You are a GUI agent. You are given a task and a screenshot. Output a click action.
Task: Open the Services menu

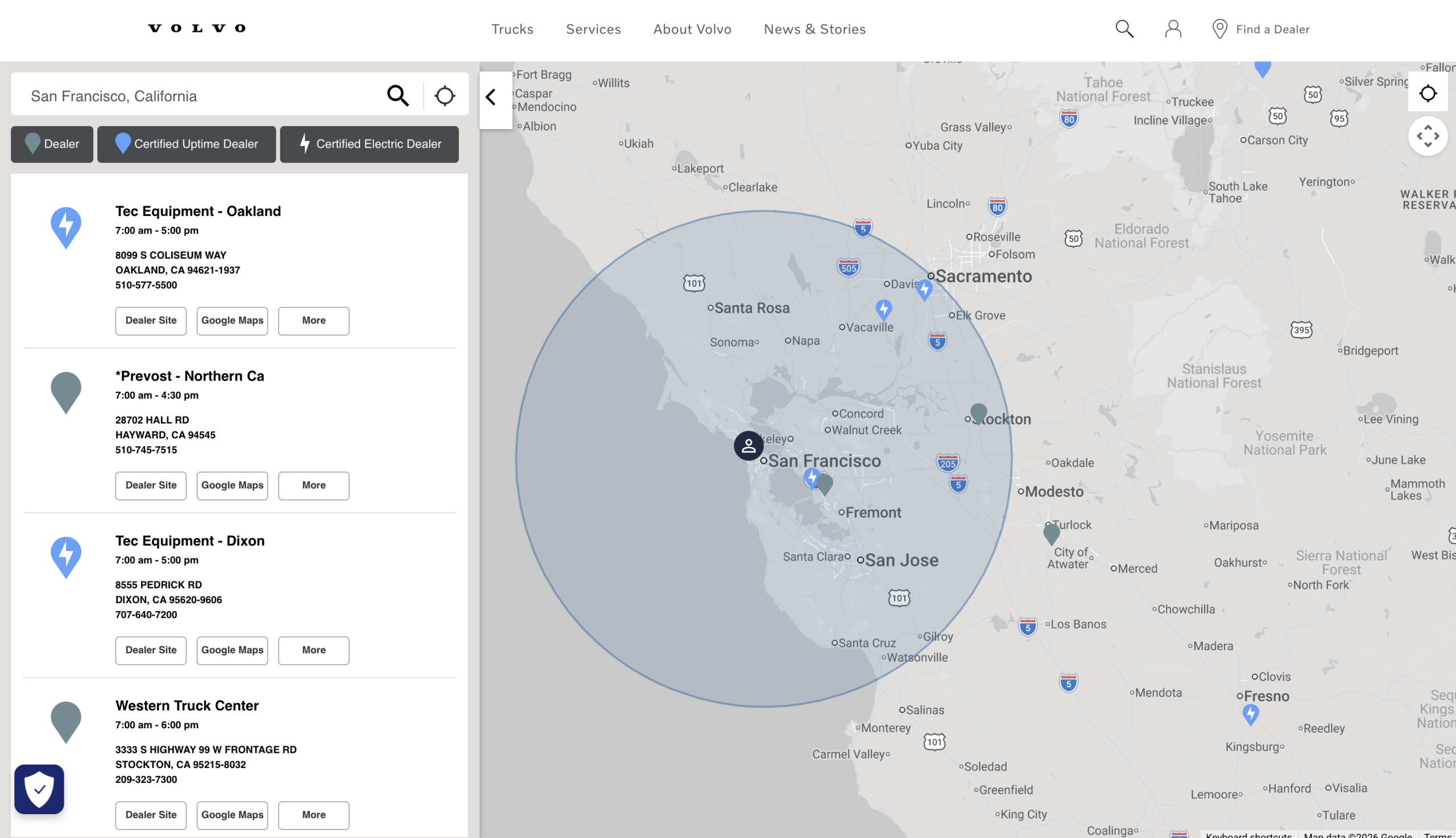pyautogui.click(x=593, y=29)
